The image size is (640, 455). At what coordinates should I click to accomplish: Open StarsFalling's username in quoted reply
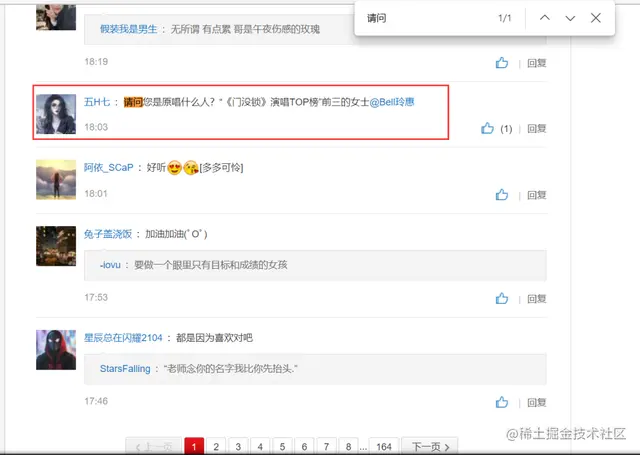pos(125,369)
